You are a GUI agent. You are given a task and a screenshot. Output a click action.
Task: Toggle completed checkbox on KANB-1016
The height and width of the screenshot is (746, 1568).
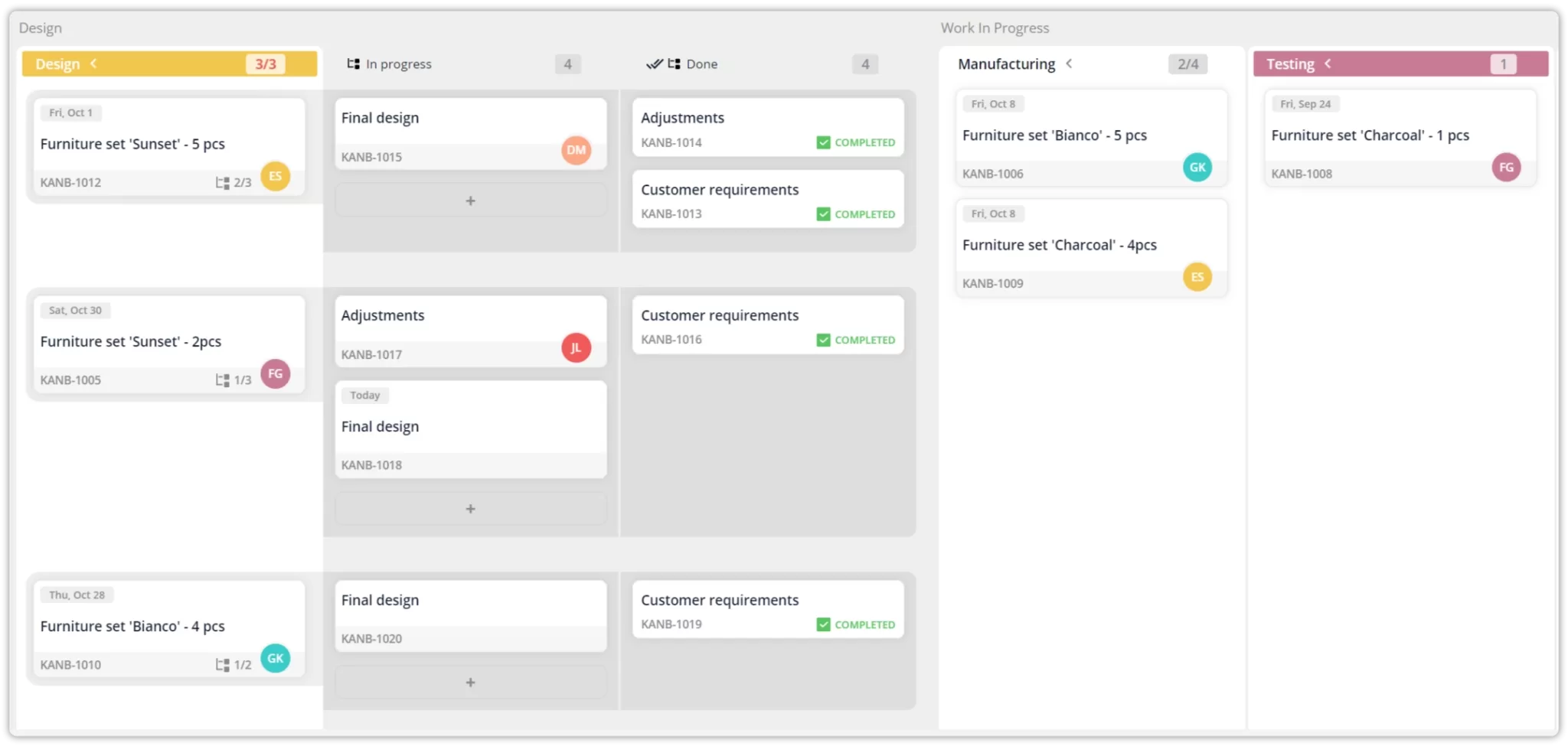coord(823,340)
